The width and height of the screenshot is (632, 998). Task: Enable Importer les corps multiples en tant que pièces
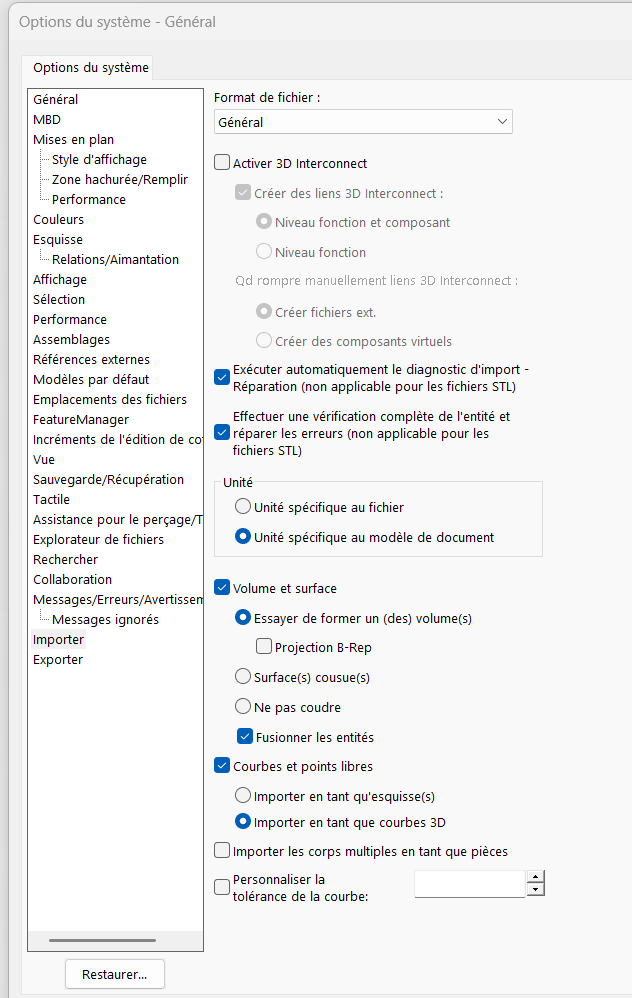221,850
